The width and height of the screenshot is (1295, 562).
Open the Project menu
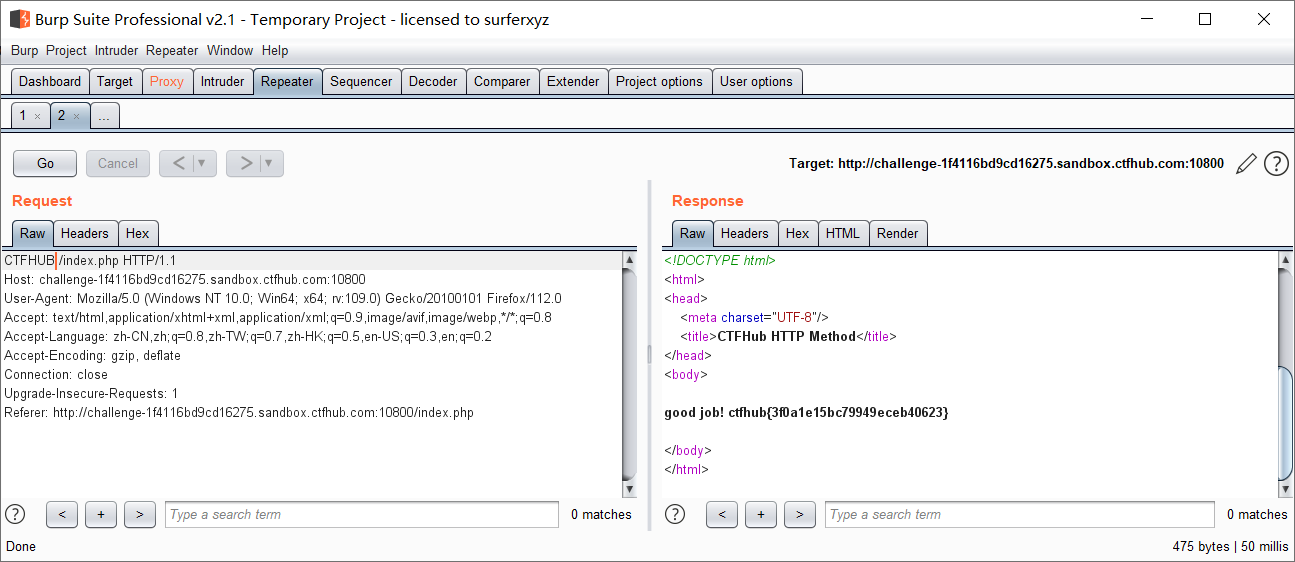[66, 50]
